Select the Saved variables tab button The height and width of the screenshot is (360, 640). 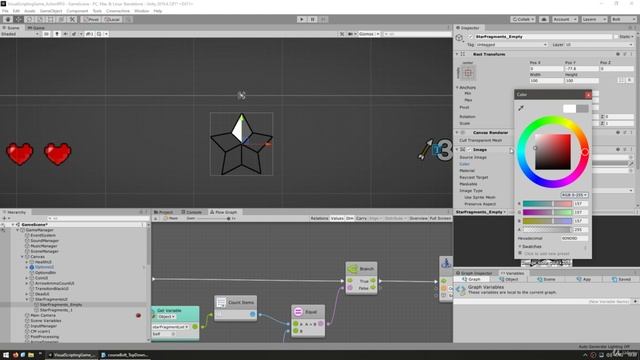(x=621, y=280)
